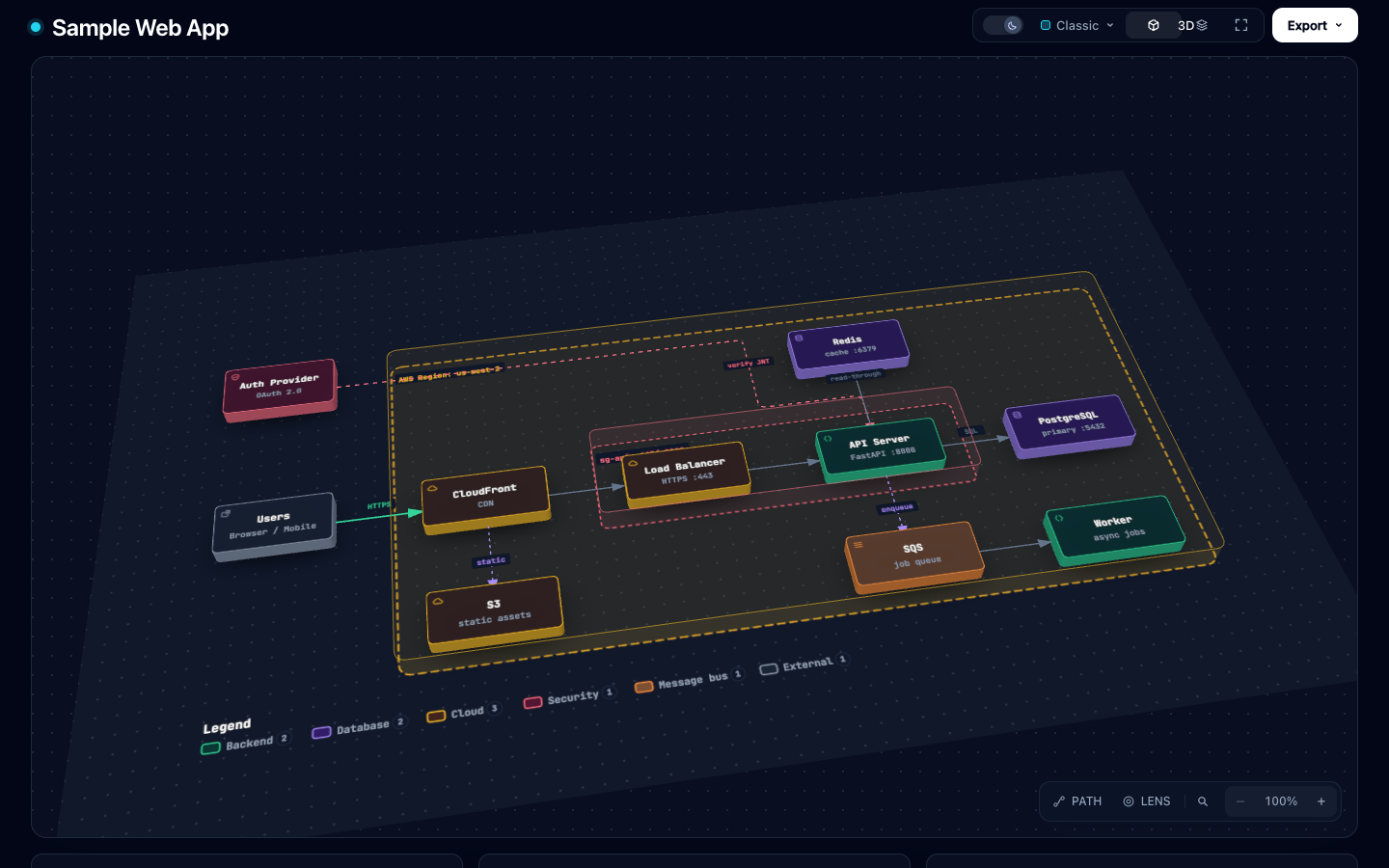Screen dimensions: 1389x868
Task: Zoom out with the minus button
Action: (1240, 801)
